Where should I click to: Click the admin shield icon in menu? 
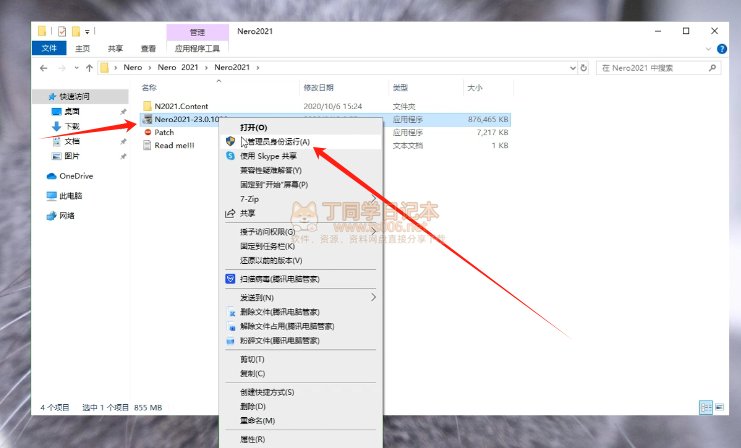point(230,141)
